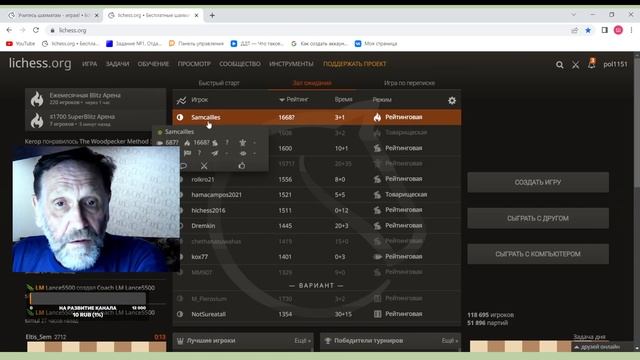Open lobby filter gear settings

click(x=452, y=100)
